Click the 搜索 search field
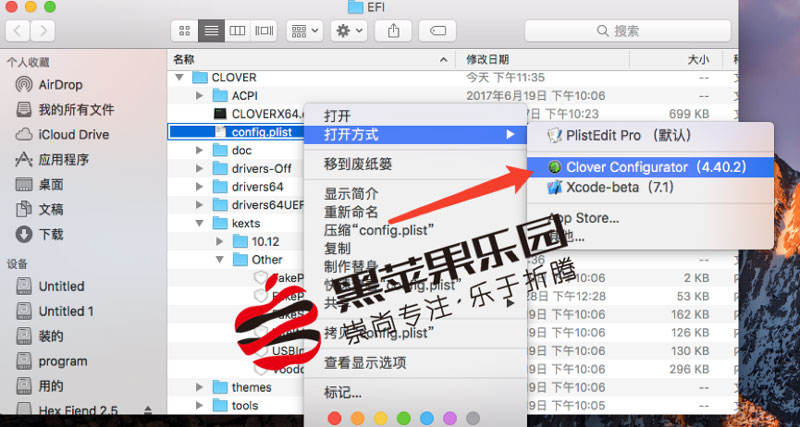800x427 pixels. point(627,31)
